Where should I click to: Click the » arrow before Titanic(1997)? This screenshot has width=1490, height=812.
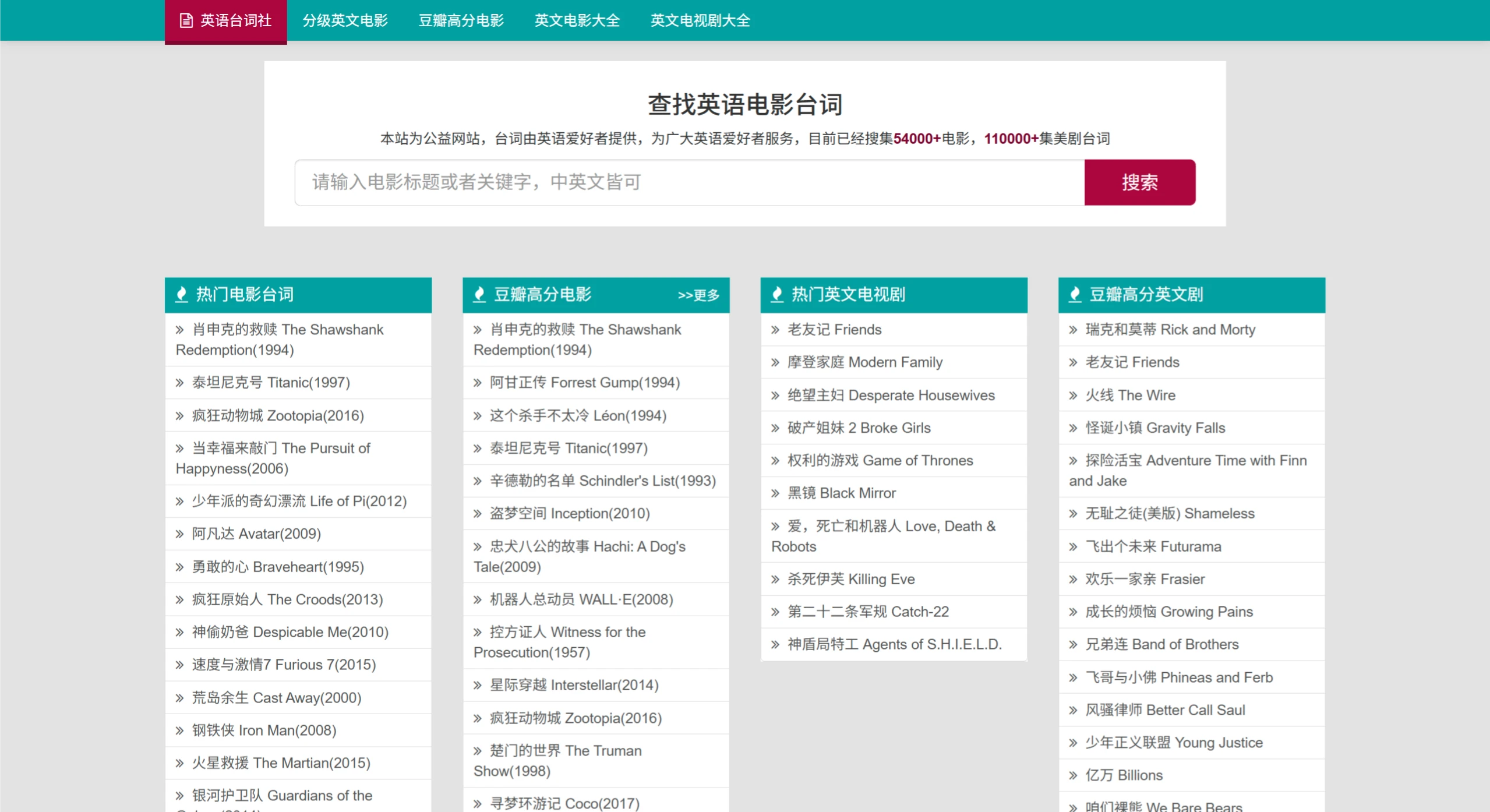pyautogui.click(x=179, y=383)
